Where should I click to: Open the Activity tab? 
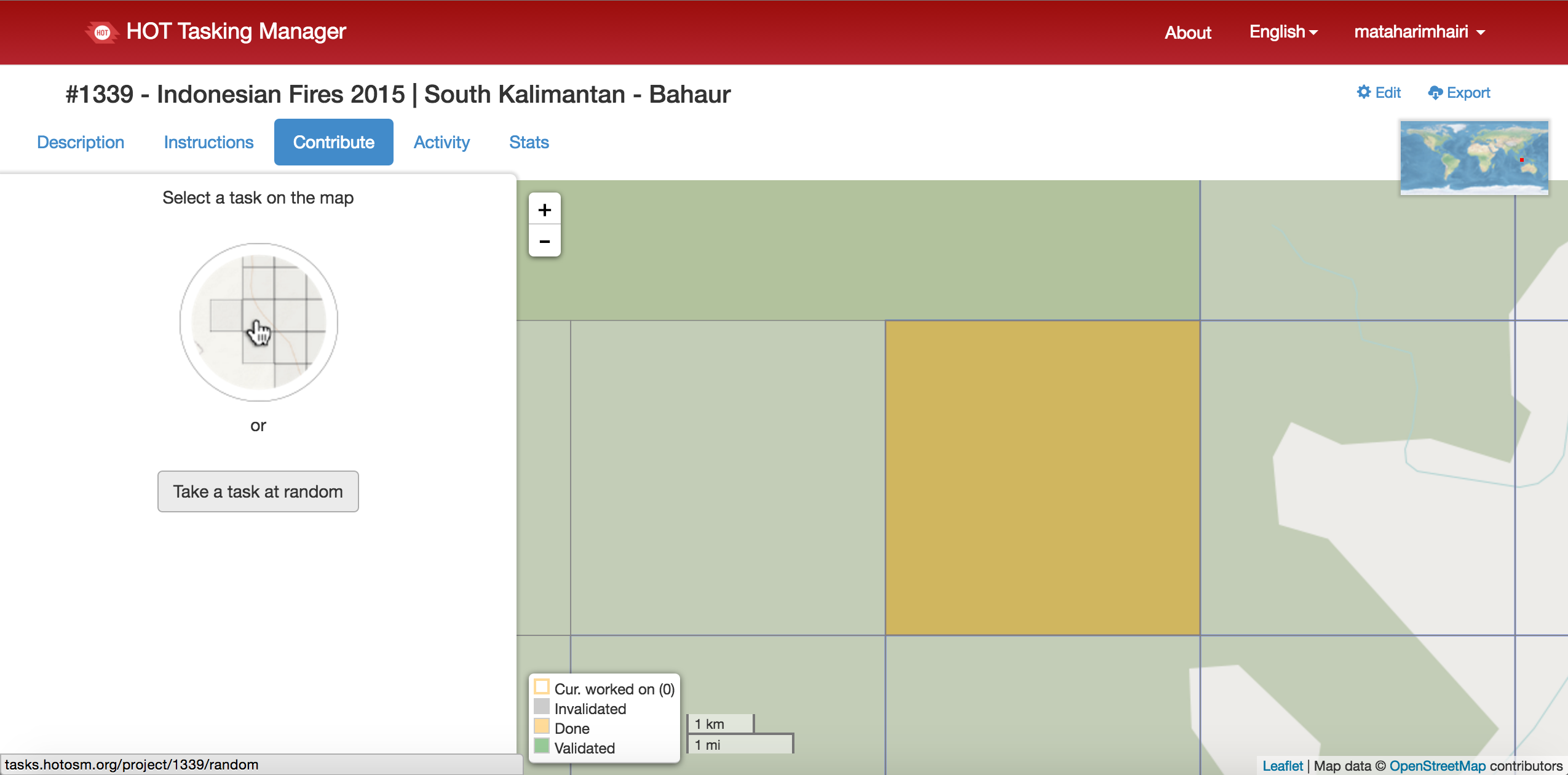click(441, 142)
